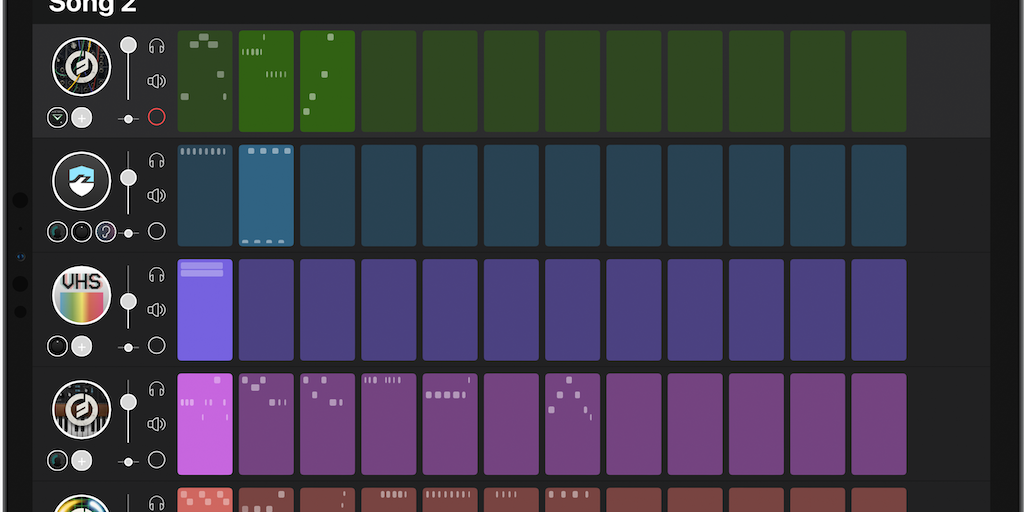1024x512 pixels.
Task: Open the black knob effect on the blue track
Action: click(x=82, y=232)
